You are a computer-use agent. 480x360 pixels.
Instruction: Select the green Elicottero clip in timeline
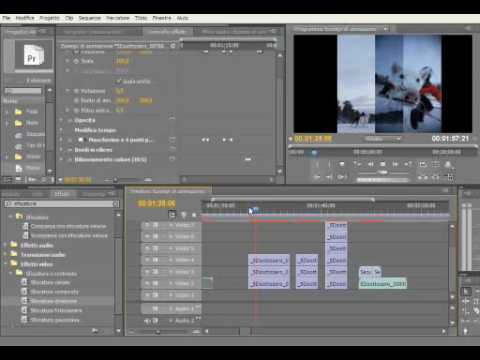coord(383,284)
